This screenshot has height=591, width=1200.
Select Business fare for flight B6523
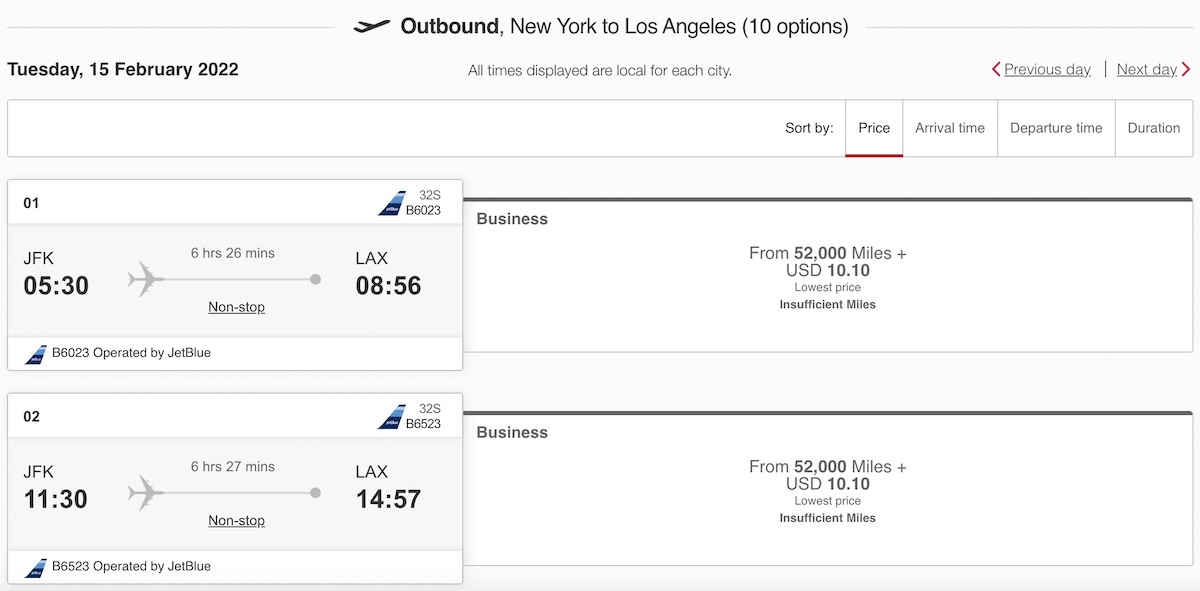[828, 489]
